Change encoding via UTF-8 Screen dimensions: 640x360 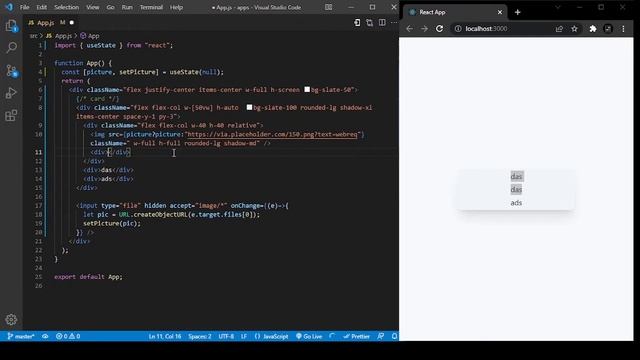pyautogui.click(x=226, y=336)
